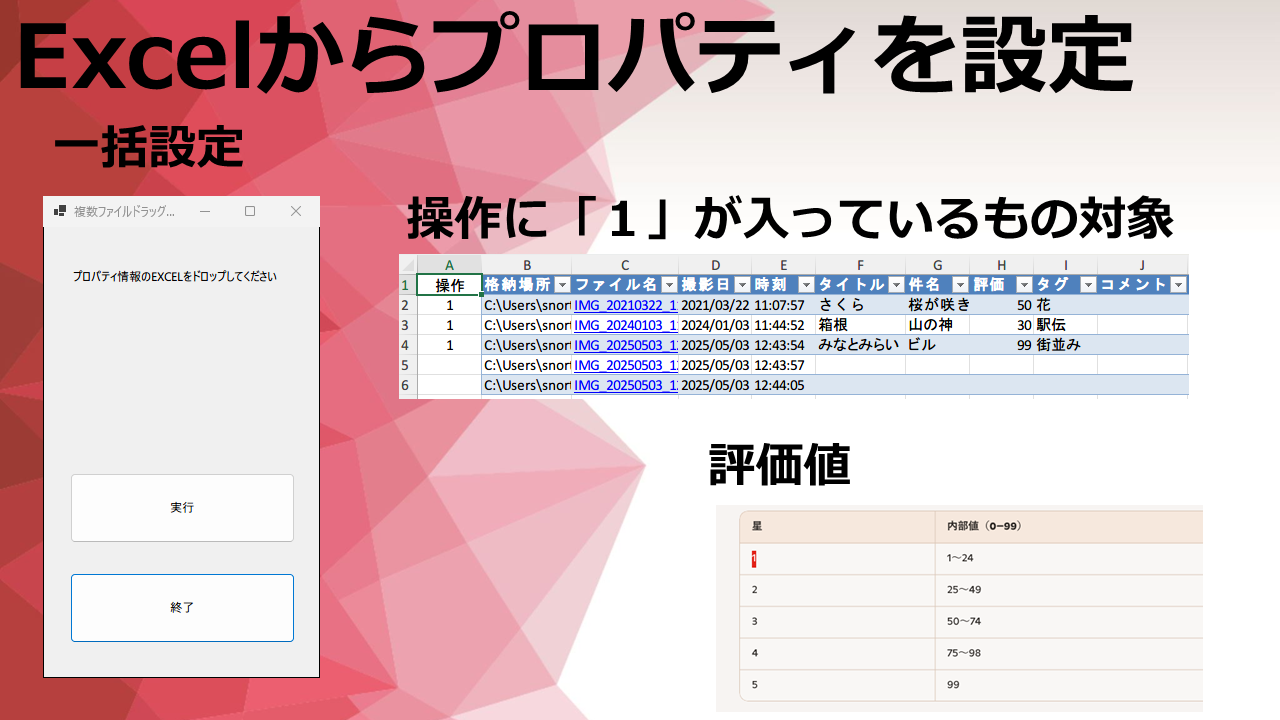The height and width of the screenshot is (720, 1280).
Task: Expand the 評価 column filter arrow
Action: (x=1023, y=285)
